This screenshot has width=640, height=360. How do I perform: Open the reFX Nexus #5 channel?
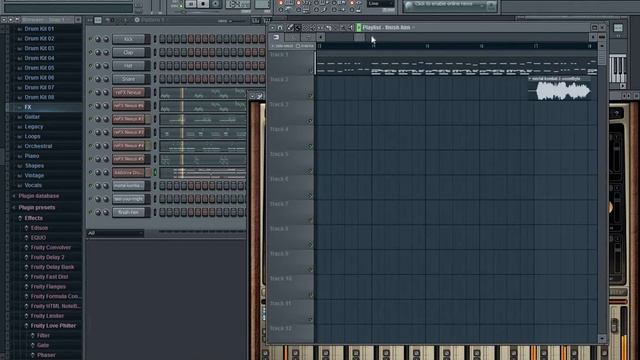click(129, 159)
